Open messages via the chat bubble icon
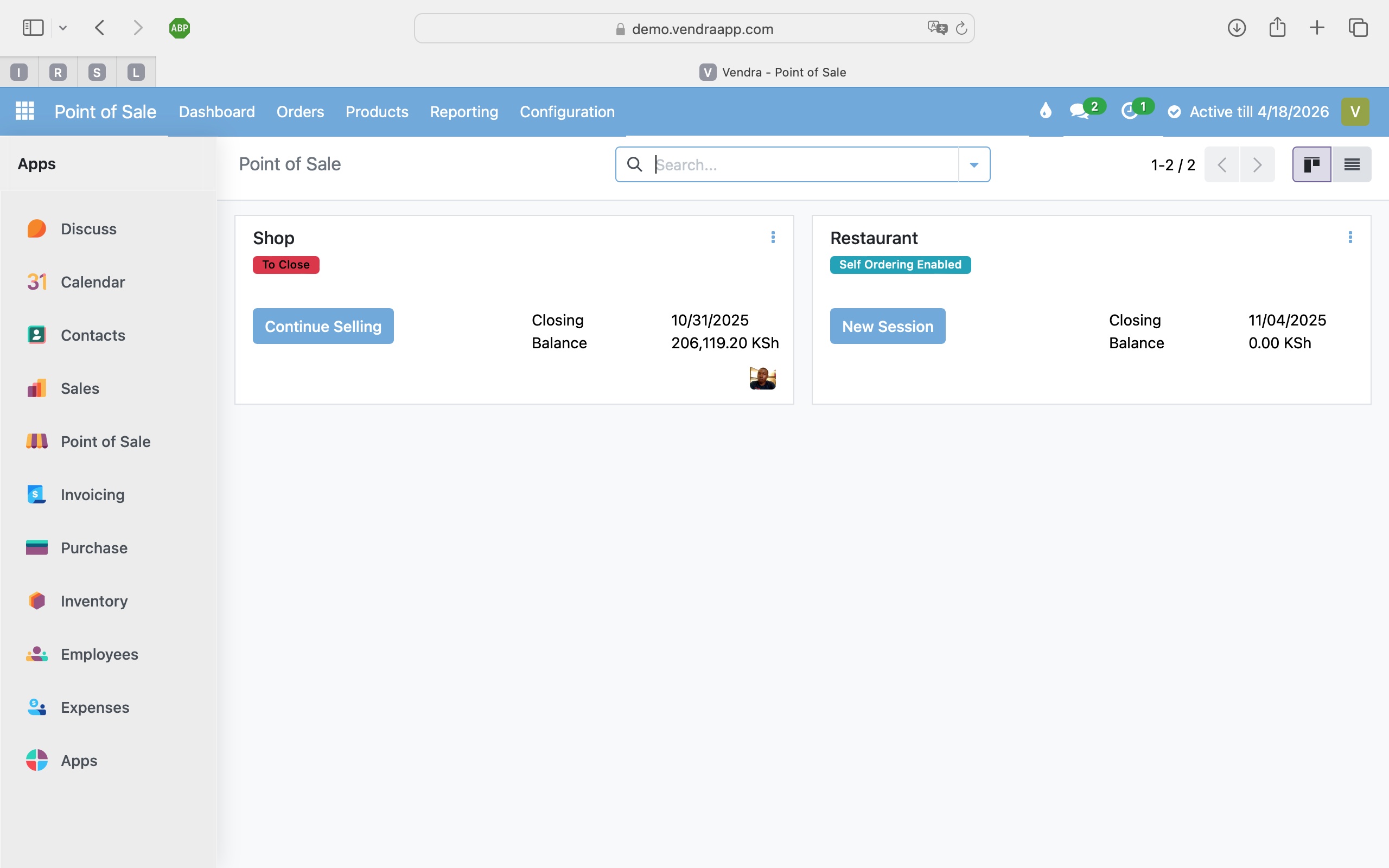Screen dimensions: 1389x868 coord(1080,111)
